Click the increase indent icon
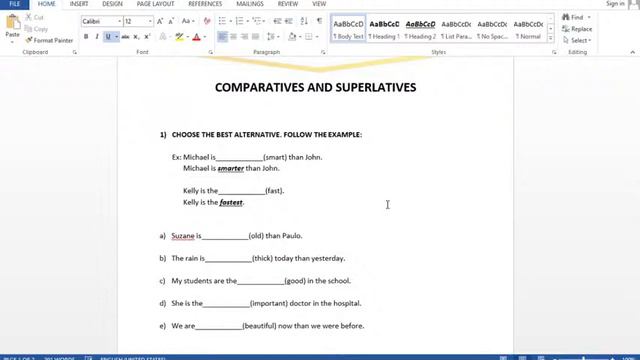640x360 pixels. [289, 21]
